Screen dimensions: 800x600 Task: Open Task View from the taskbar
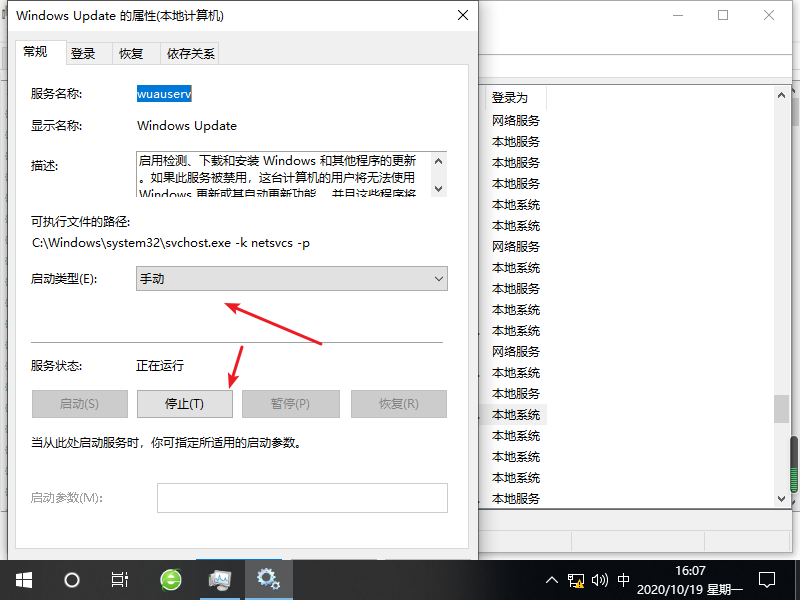coord(119,579)
